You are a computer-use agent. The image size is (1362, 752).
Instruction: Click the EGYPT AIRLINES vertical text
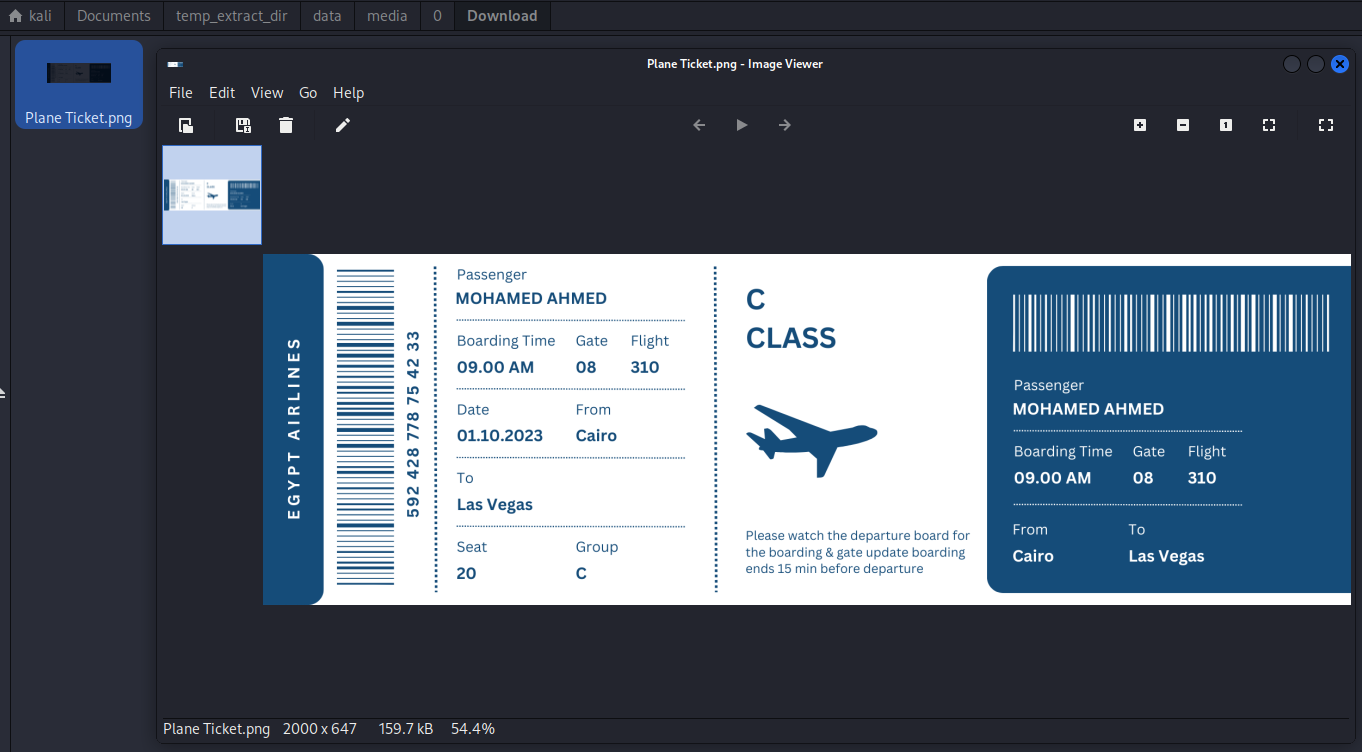click(294, 428)
